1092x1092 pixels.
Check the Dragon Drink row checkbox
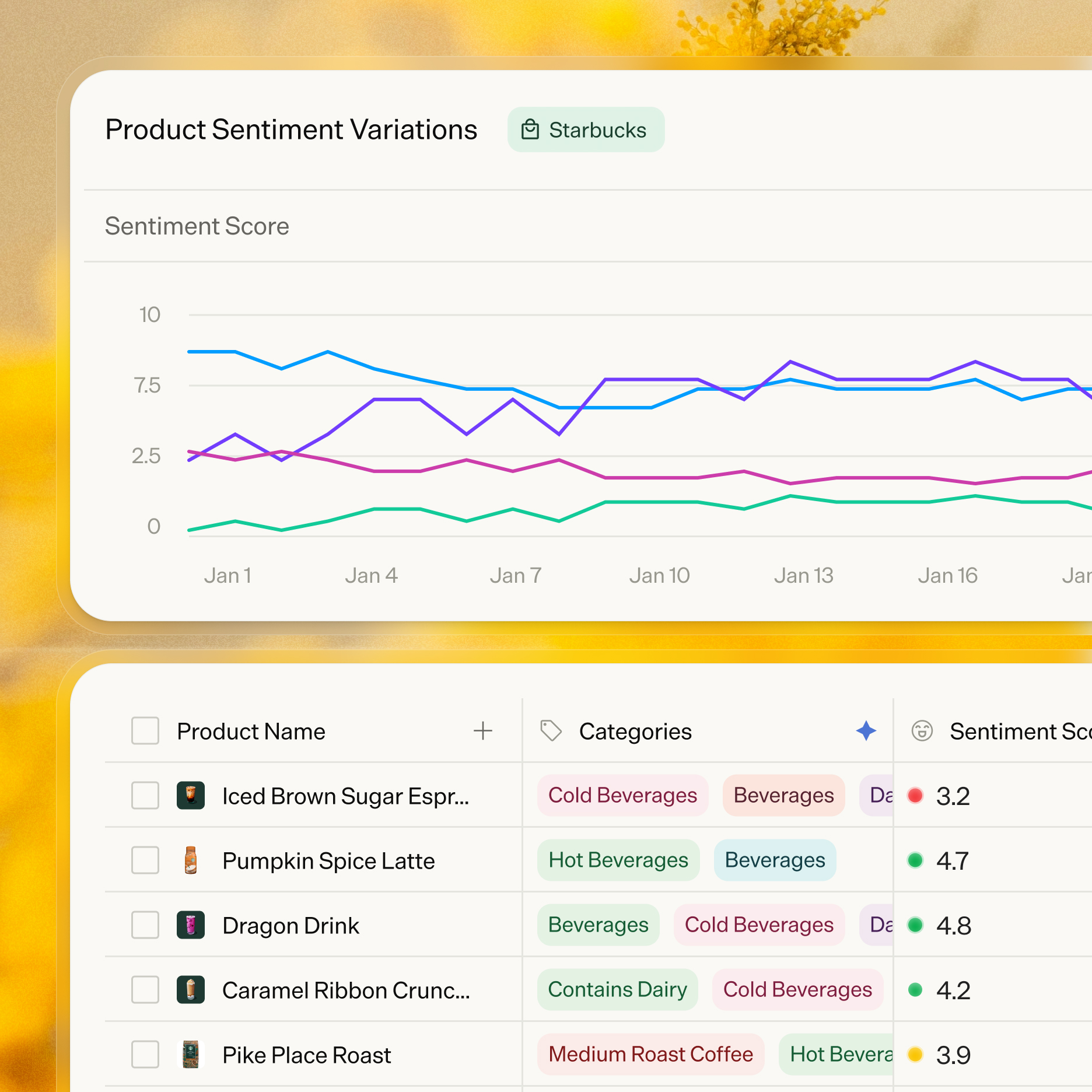coord(145,925)
